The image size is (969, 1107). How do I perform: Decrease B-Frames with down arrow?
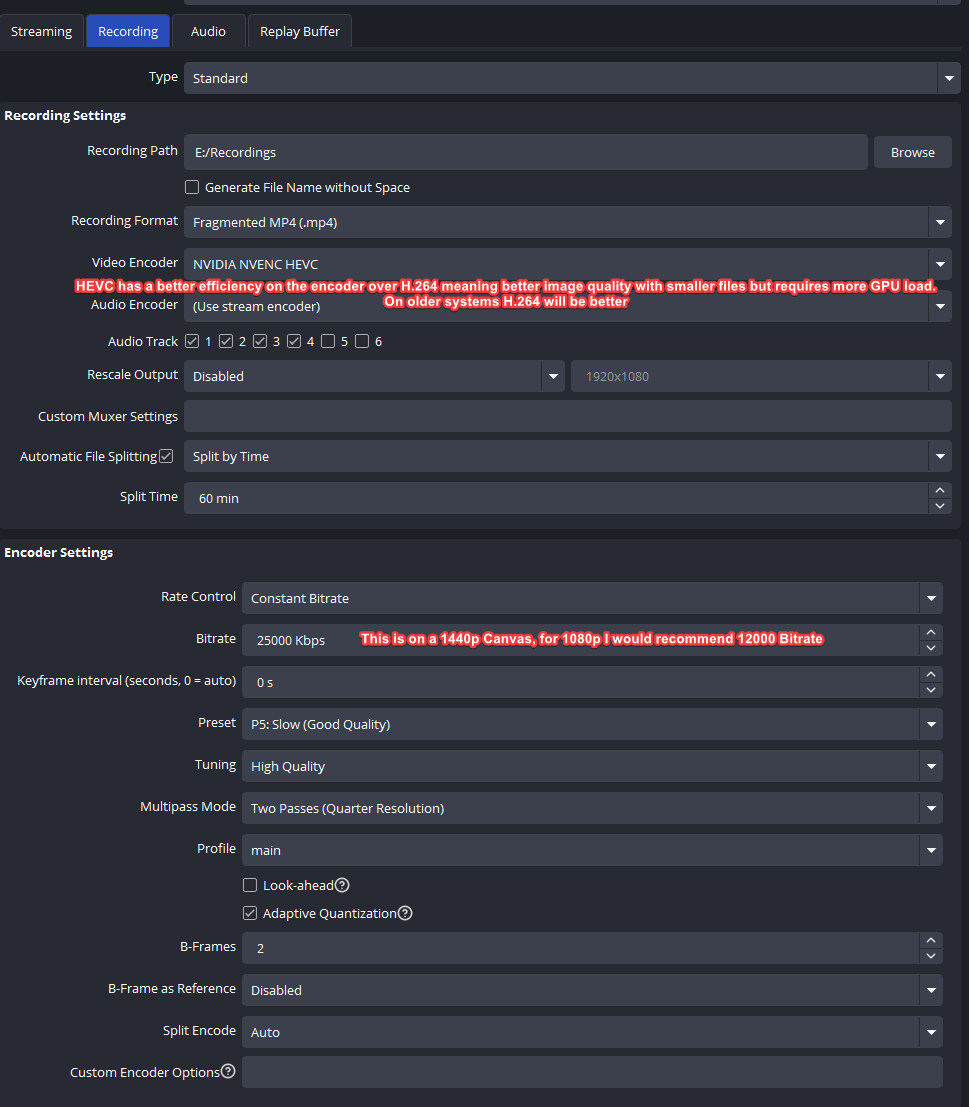[931, 957]
